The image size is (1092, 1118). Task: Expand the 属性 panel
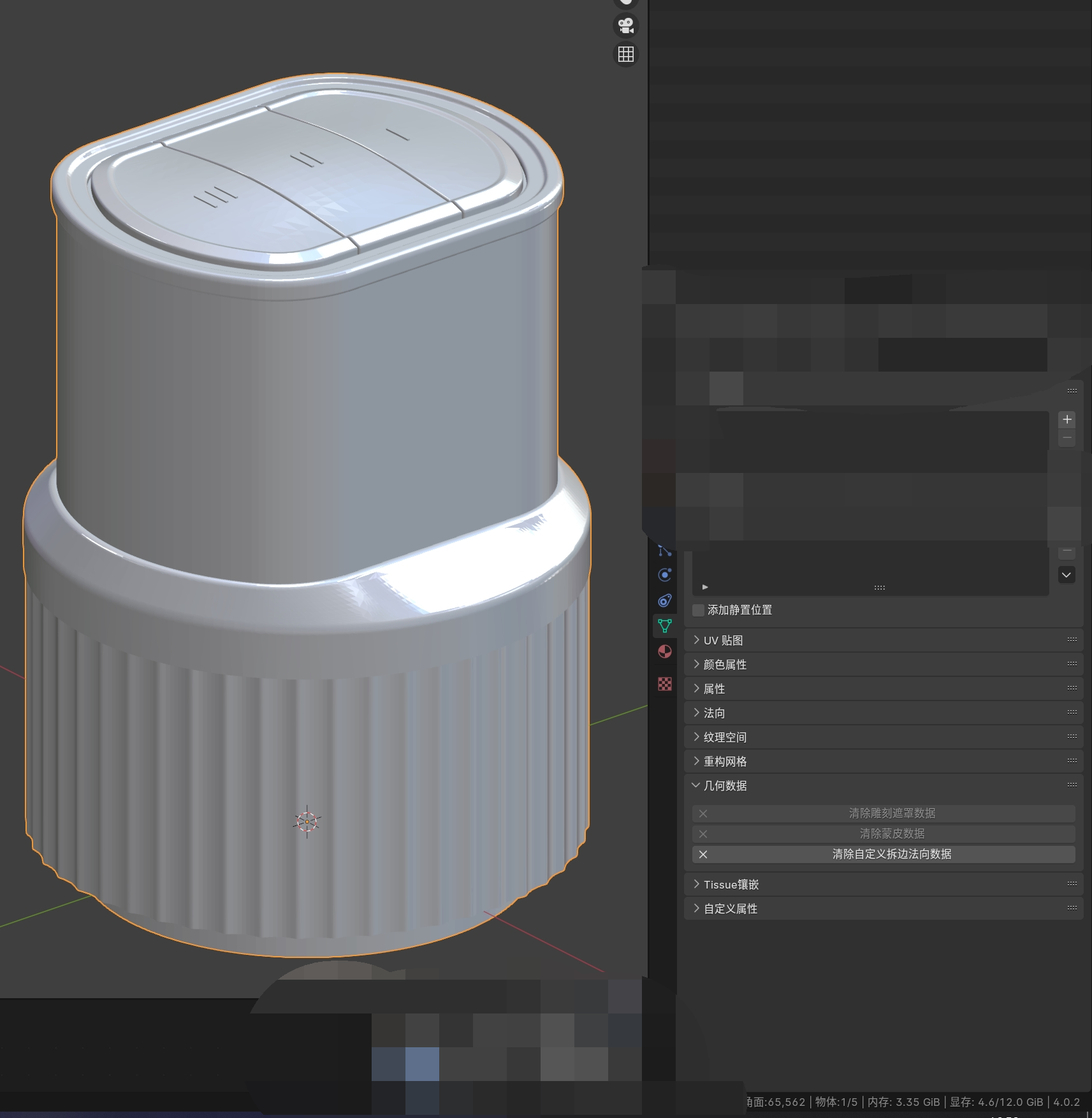tap(884, 688)
